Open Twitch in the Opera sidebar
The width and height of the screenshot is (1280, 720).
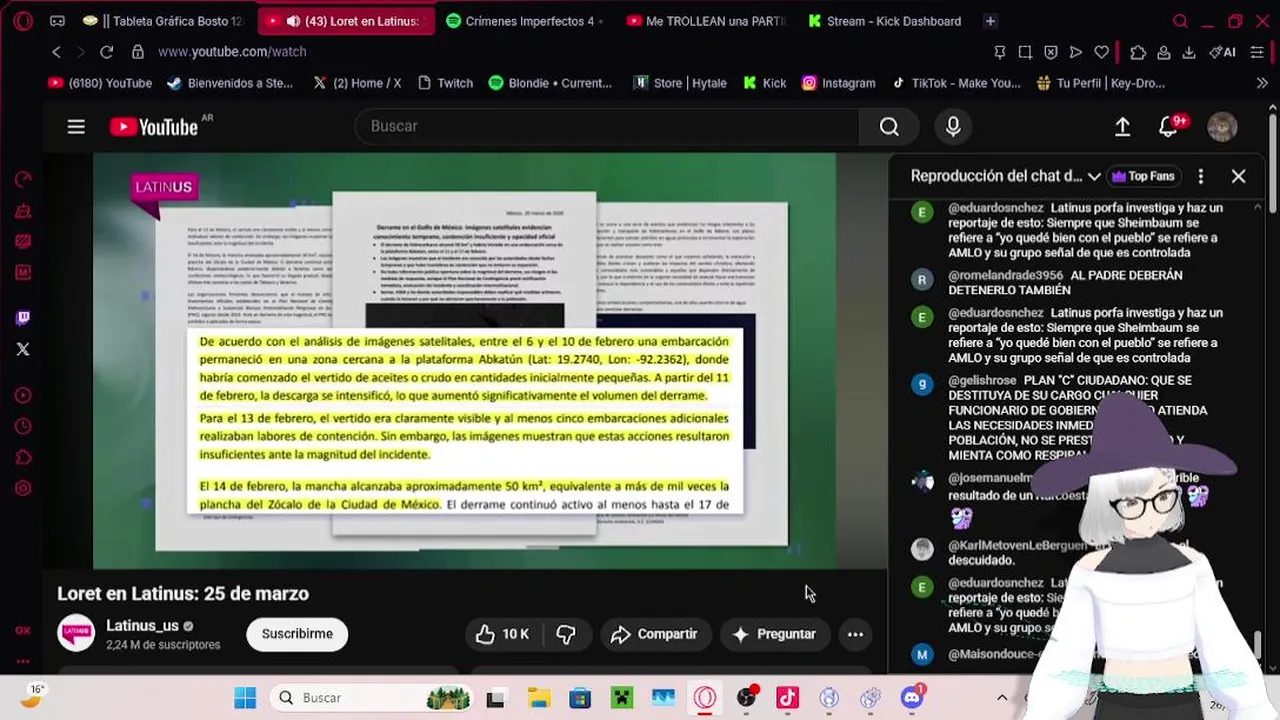(23, 318)
